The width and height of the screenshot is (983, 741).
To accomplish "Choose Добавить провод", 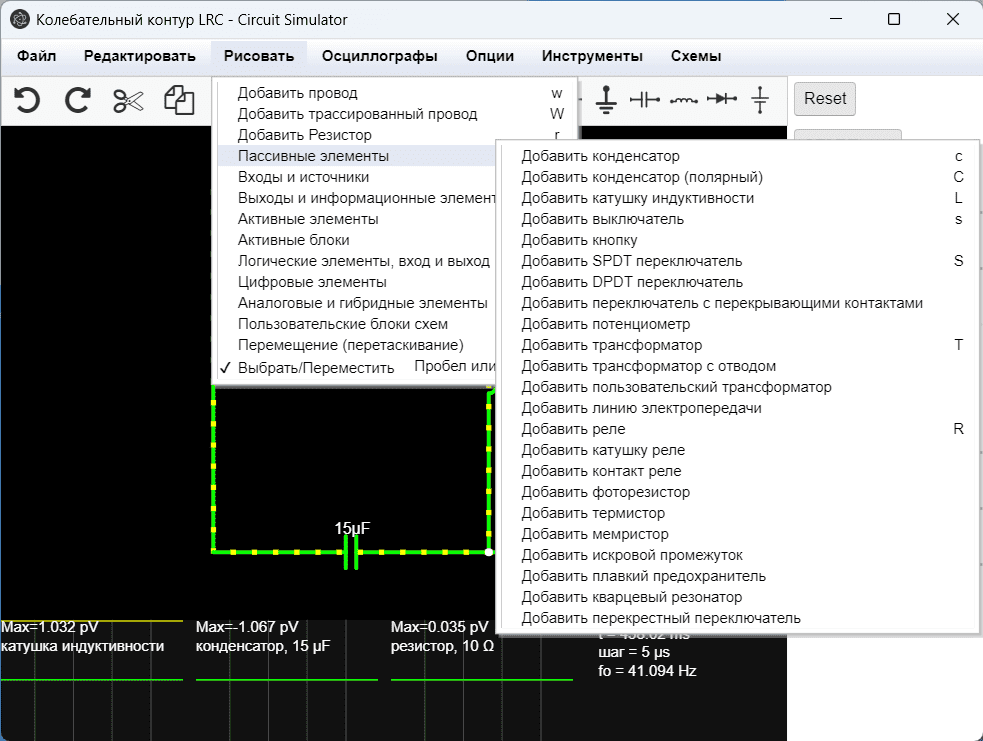I will click(395, 93).
